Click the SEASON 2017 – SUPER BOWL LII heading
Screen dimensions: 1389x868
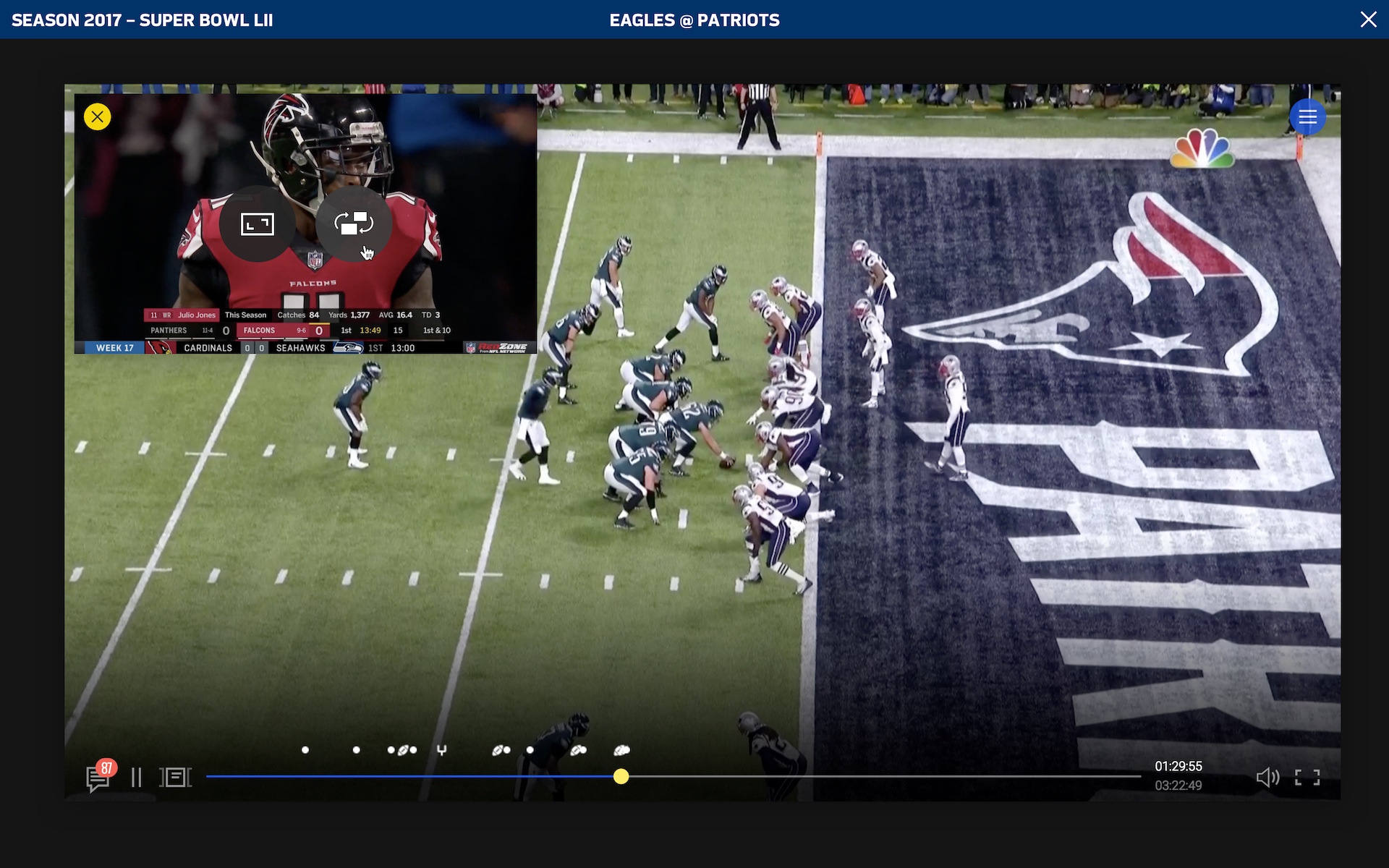(x=143, y=20)
